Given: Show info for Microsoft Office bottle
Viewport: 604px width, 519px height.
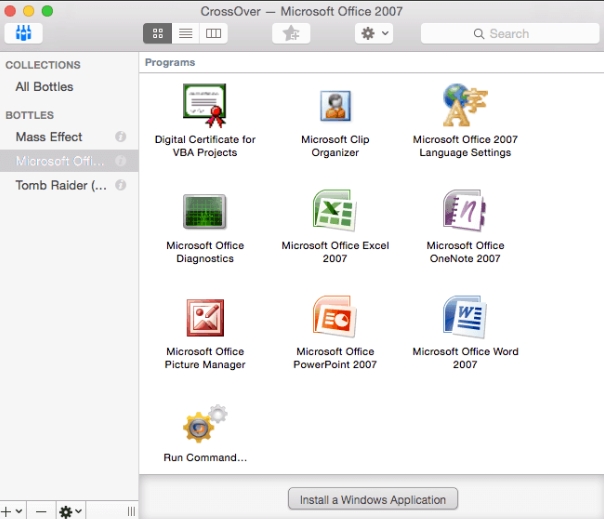Looking at the screenshot, I should point(121,161).
